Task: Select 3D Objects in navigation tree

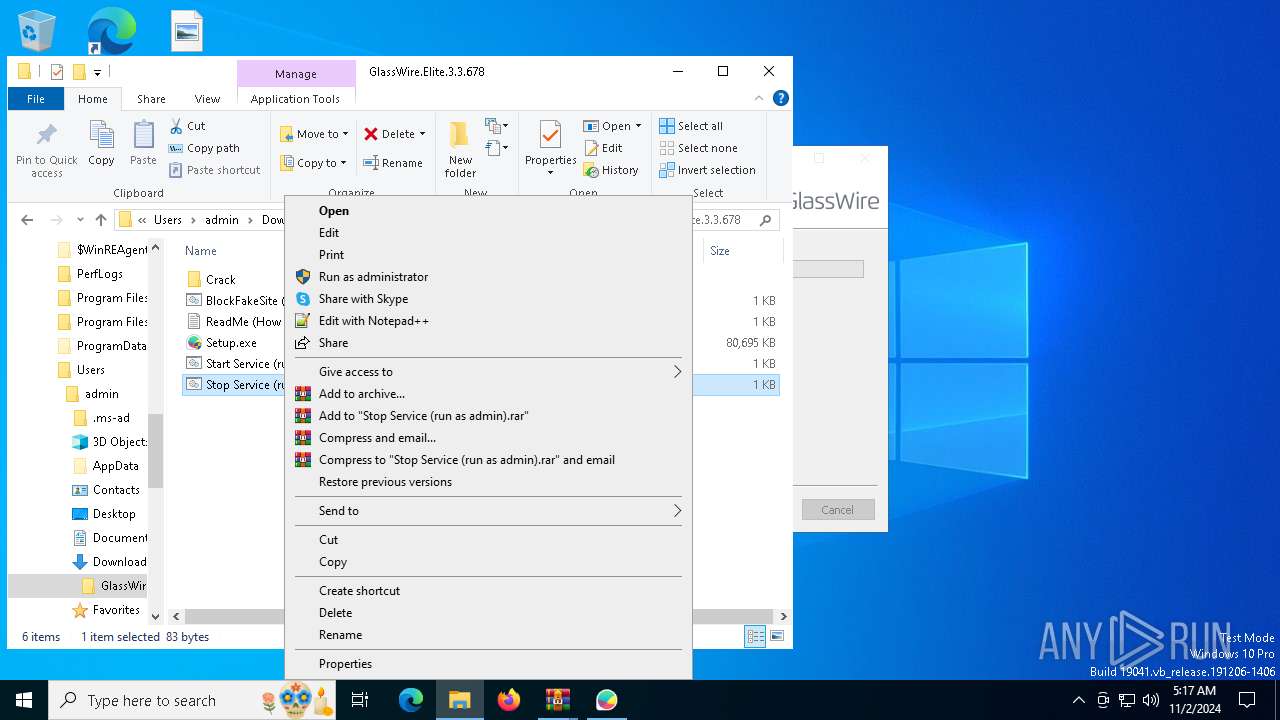Action: (x=118, y=442)
